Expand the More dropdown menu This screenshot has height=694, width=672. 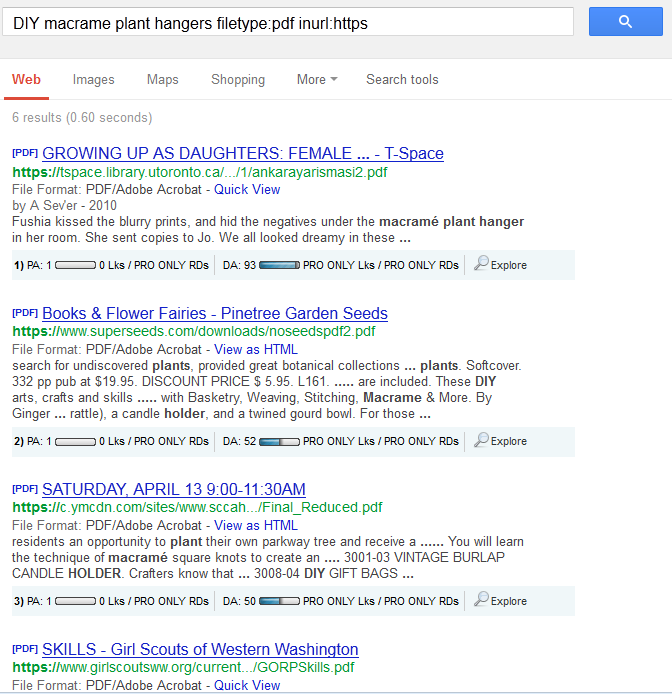[317, 80]
